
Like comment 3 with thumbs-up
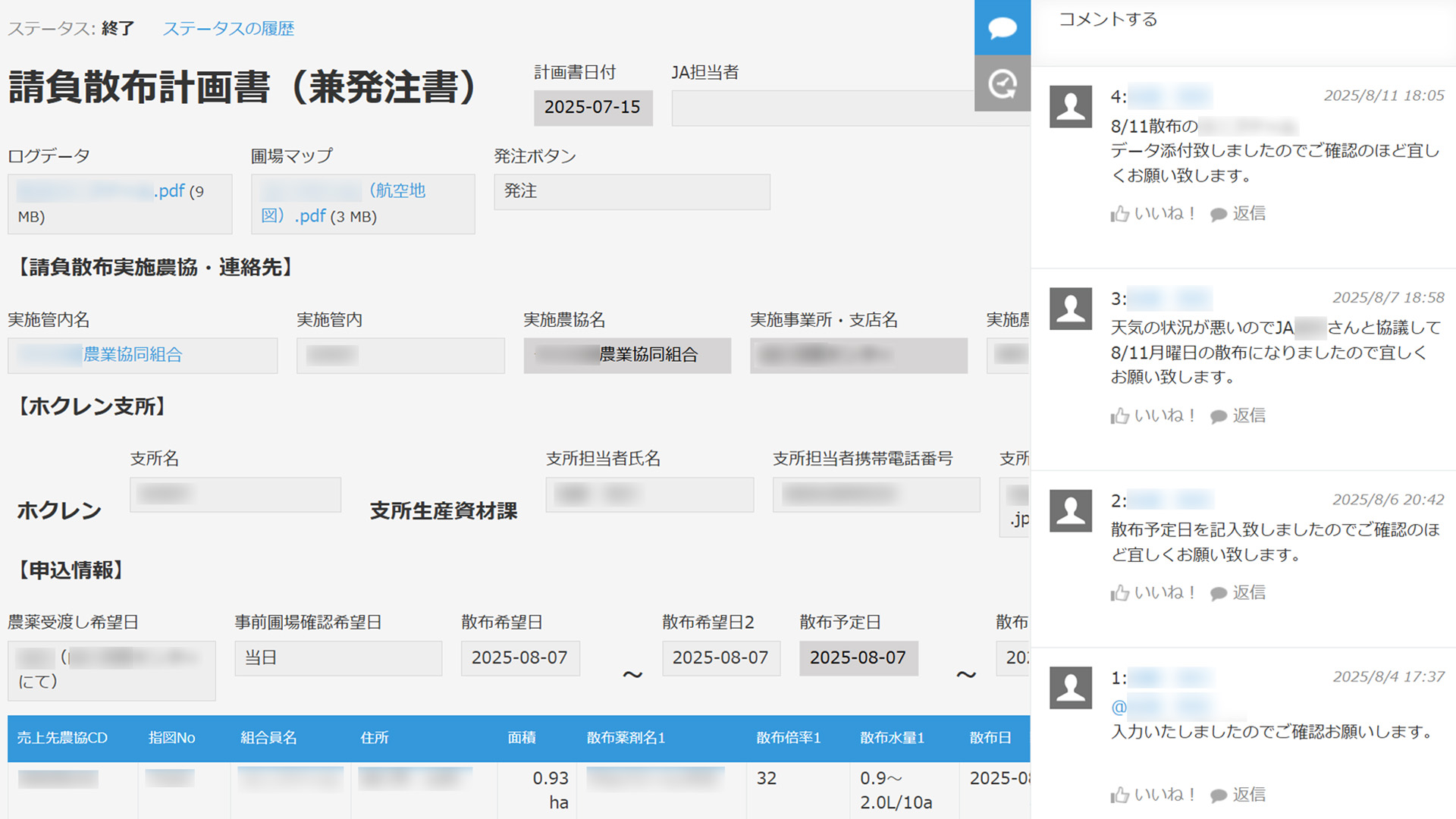click(1152, 416)
